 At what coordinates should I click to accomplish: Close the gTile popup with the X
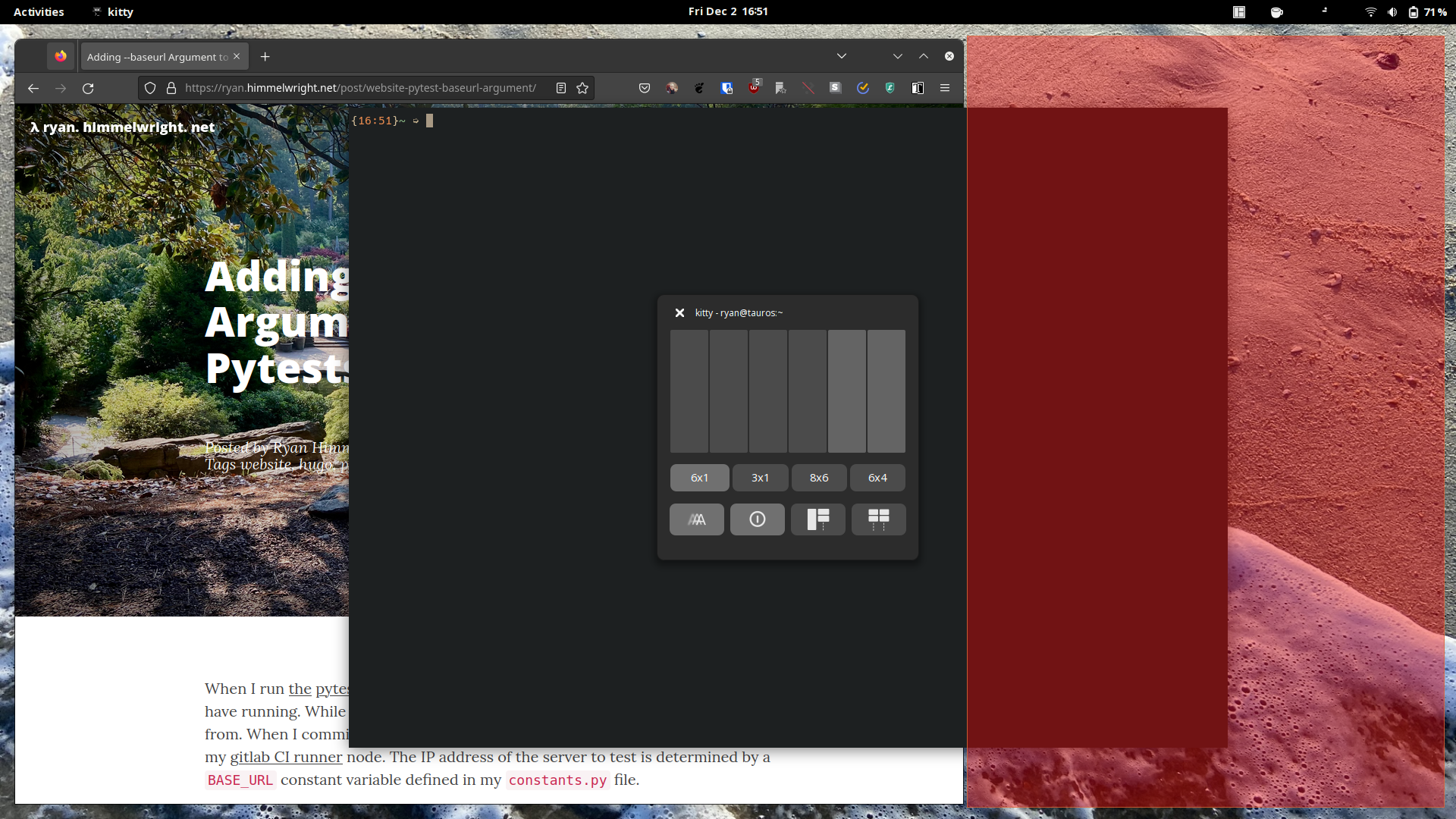coord(679,312)
